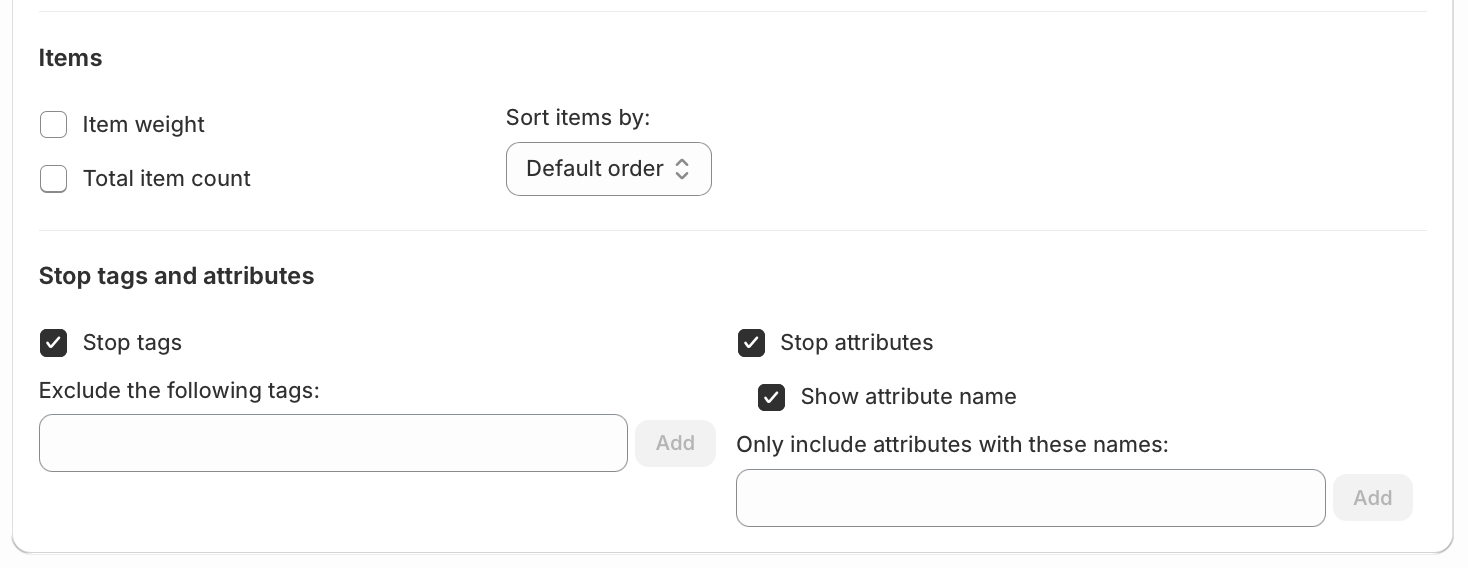Viewport: 1468px width, 568px height.
Task: Turn off Show attribute name checkbox
Action: tap(771, 397)
